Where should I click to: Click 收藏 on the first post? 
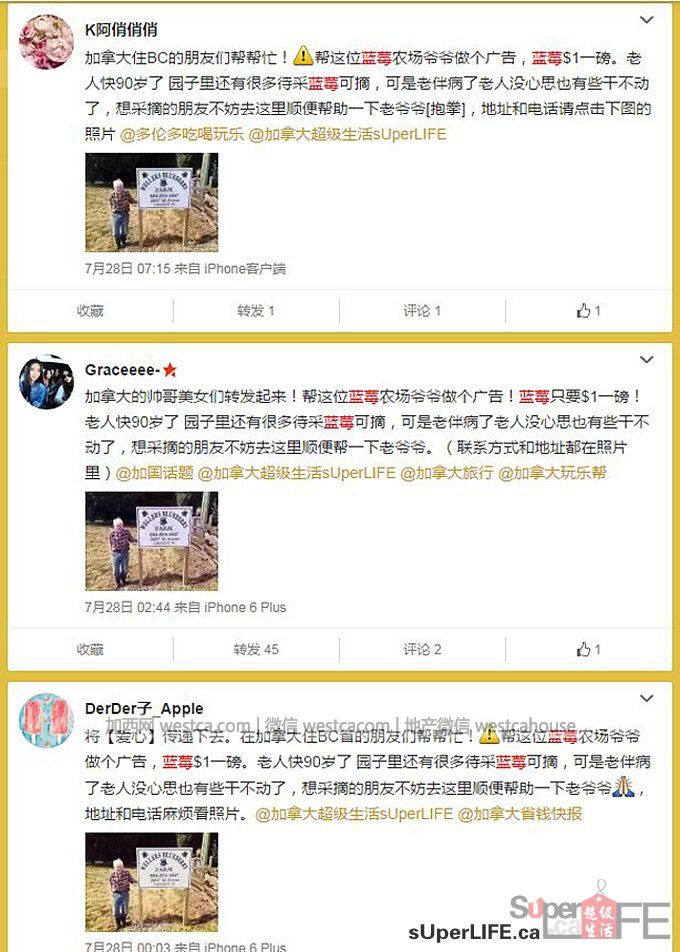point(90,311)
